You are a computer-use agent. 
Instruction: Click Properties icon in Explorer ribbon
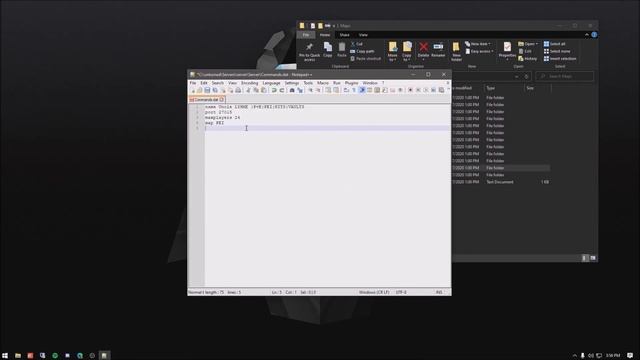coord(507,50)
